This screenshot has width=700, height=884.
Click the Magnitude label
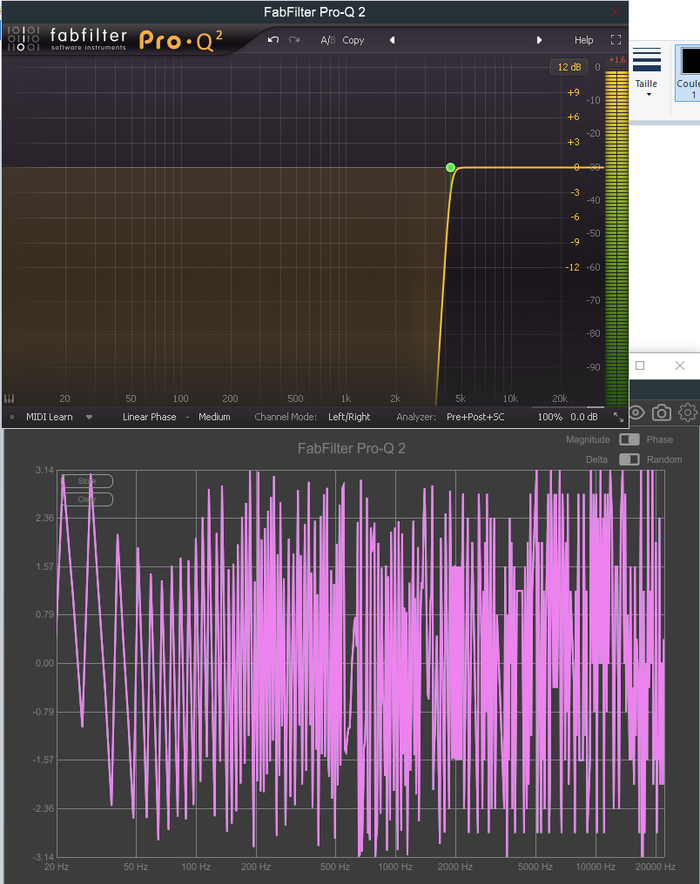(588, 439)
